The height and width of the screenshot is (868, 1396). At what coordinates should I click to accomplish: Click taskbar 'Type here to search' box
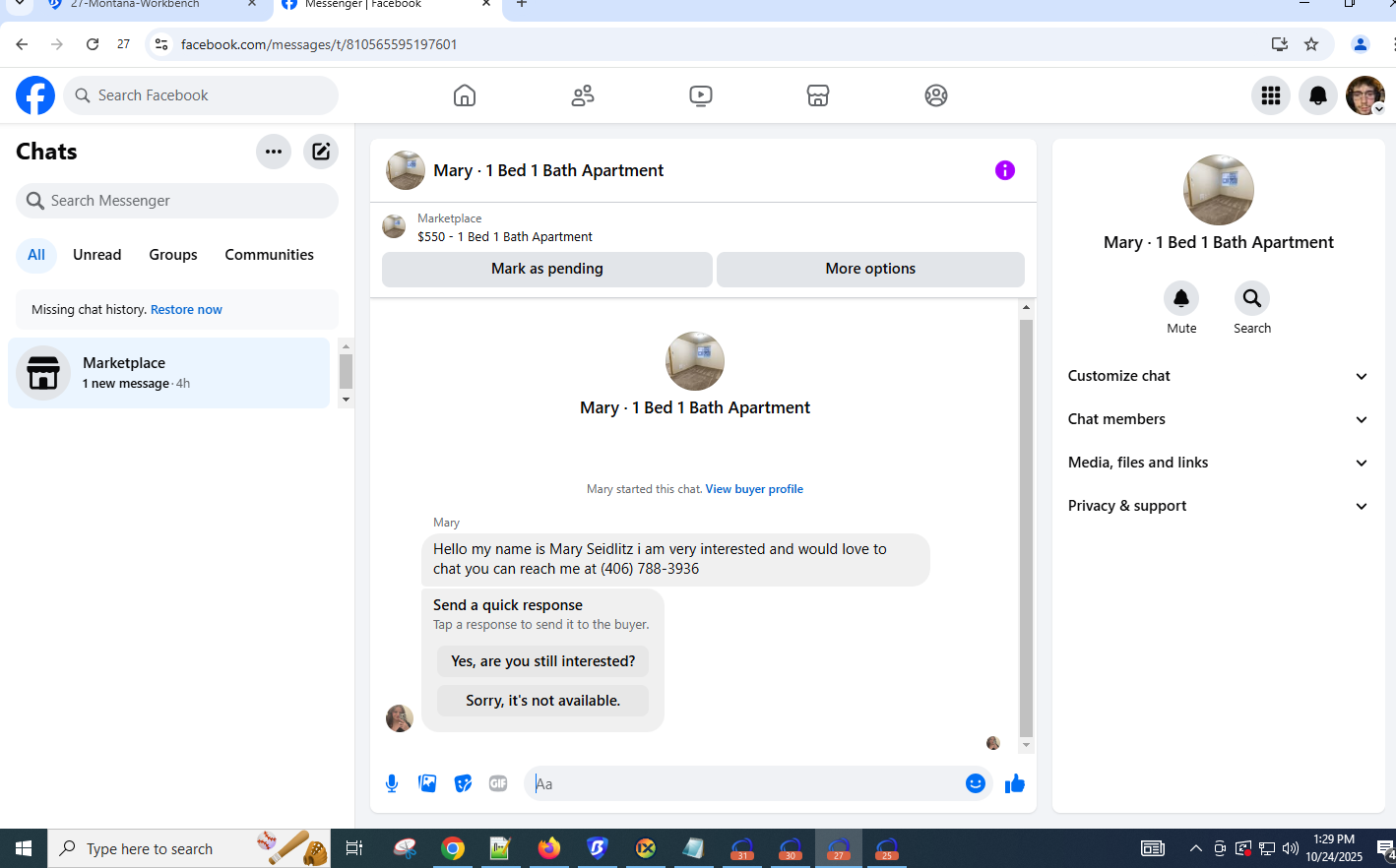(x=189, y=848)
